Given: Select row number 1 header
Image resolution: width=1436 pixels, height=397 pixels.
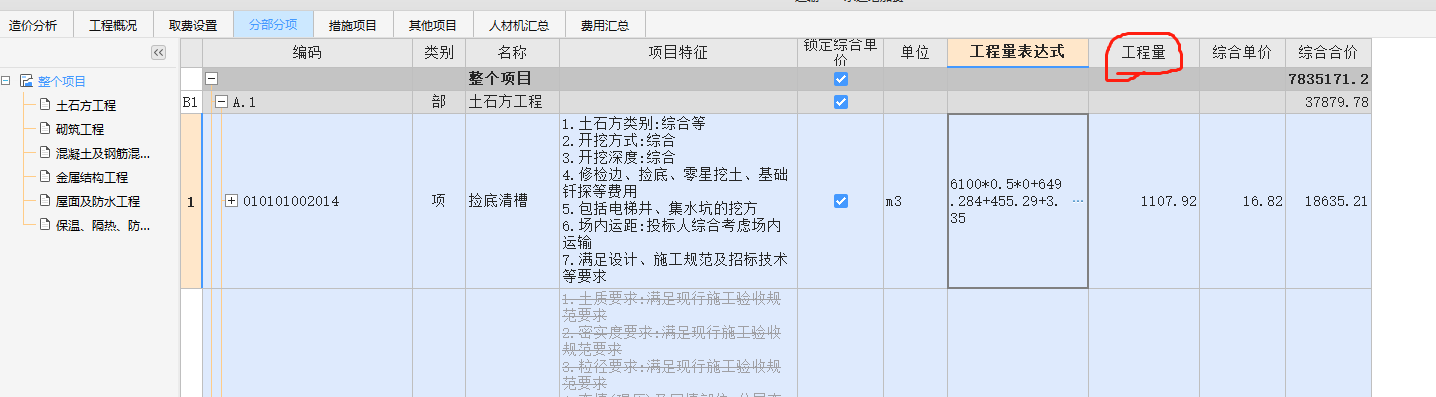Looking at the screenshot, I should pos(190,201).
